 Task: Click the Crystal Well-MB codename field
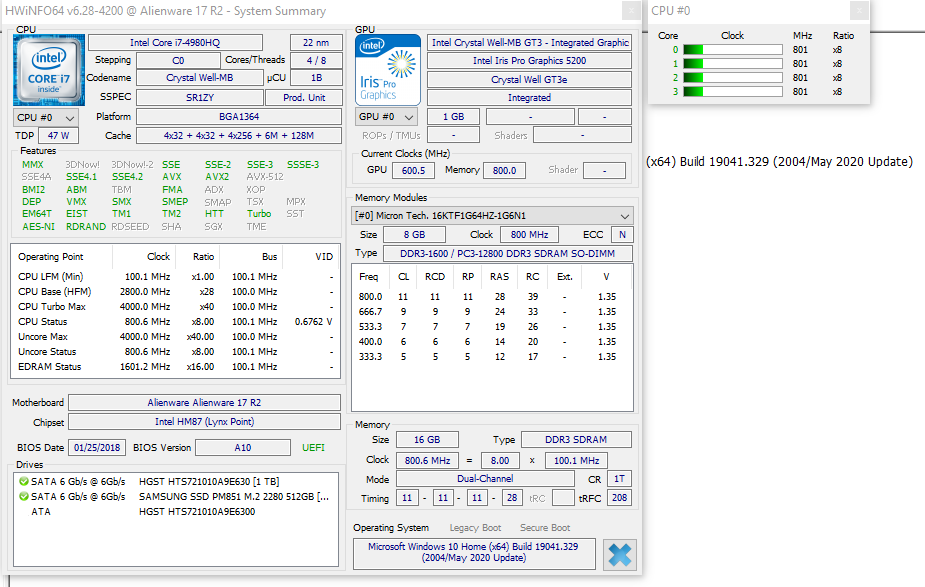[199, 78]
